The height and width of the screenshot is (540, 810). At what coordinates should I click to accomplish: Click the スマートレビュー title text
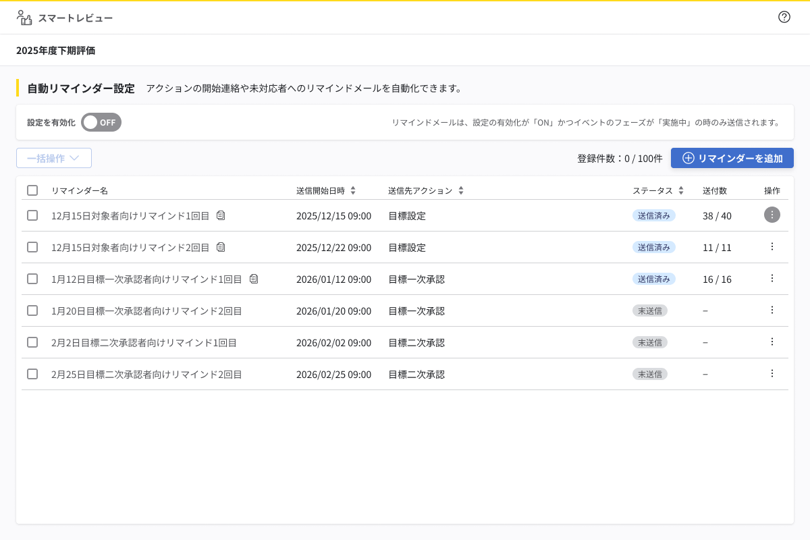pos(75,18)
